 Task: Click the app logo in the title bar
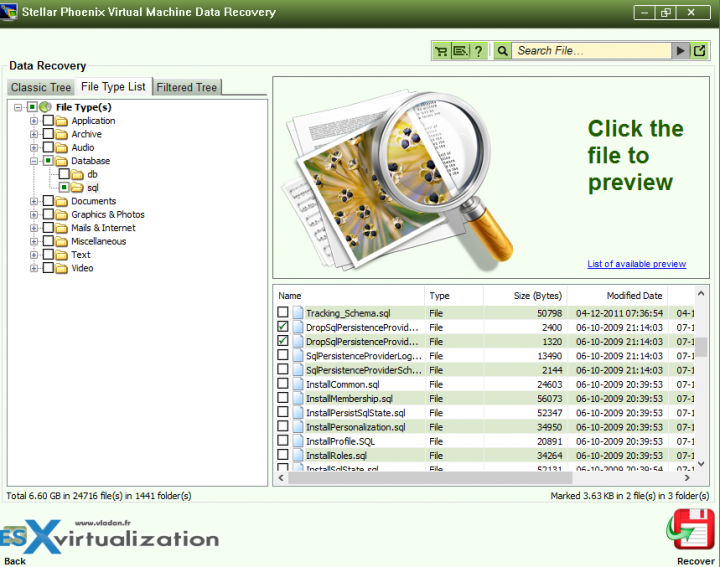[x=9, y=11]
